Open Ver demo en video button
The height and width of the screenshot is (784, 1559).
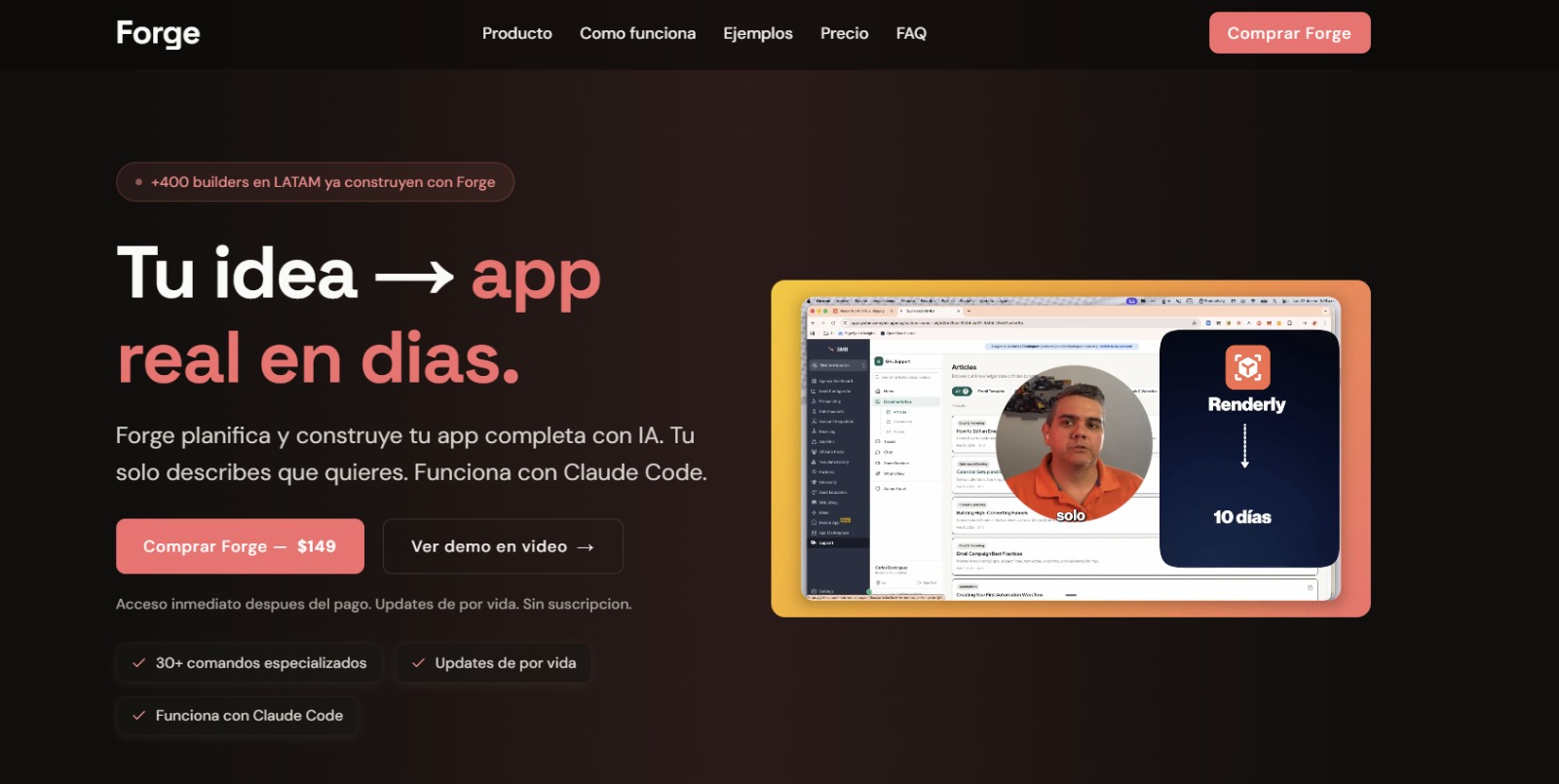(503, 546)
